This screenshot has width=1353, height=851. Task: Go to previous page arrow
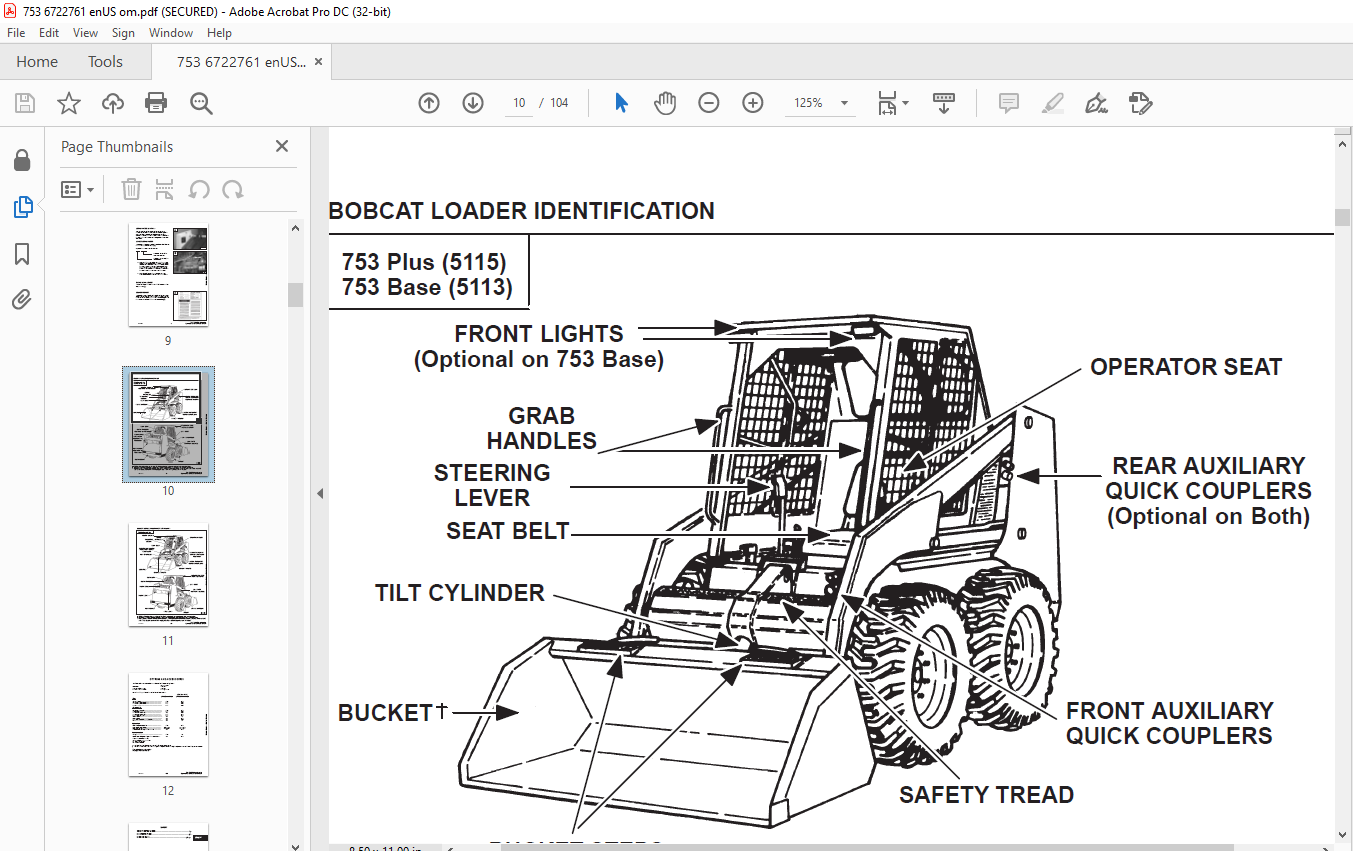(429, 103)
